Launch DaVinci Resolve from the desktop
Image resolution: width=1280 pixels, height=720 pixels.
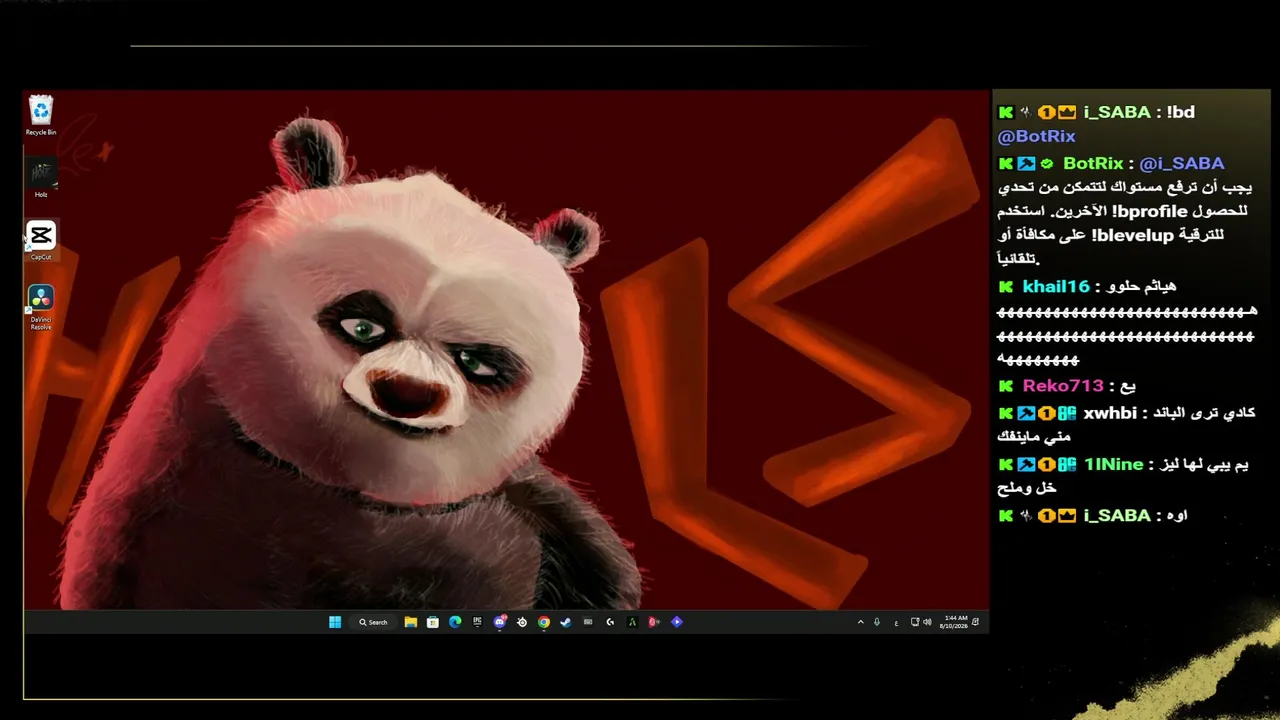[41, 307]
